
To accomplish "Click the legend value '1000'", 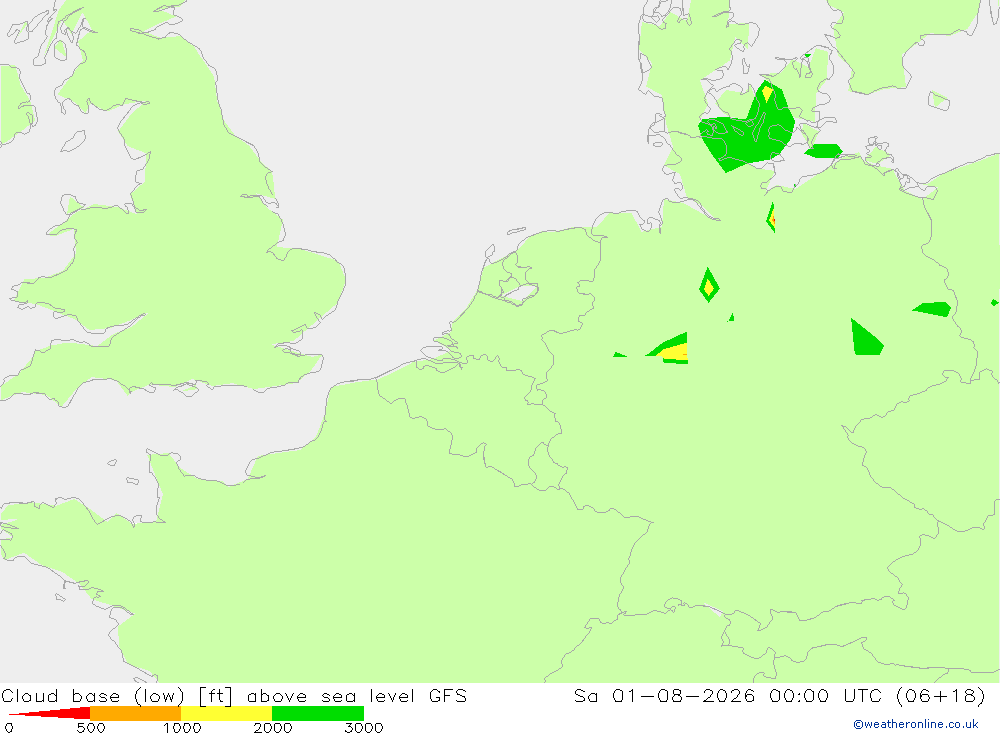I will click(182, 727).
